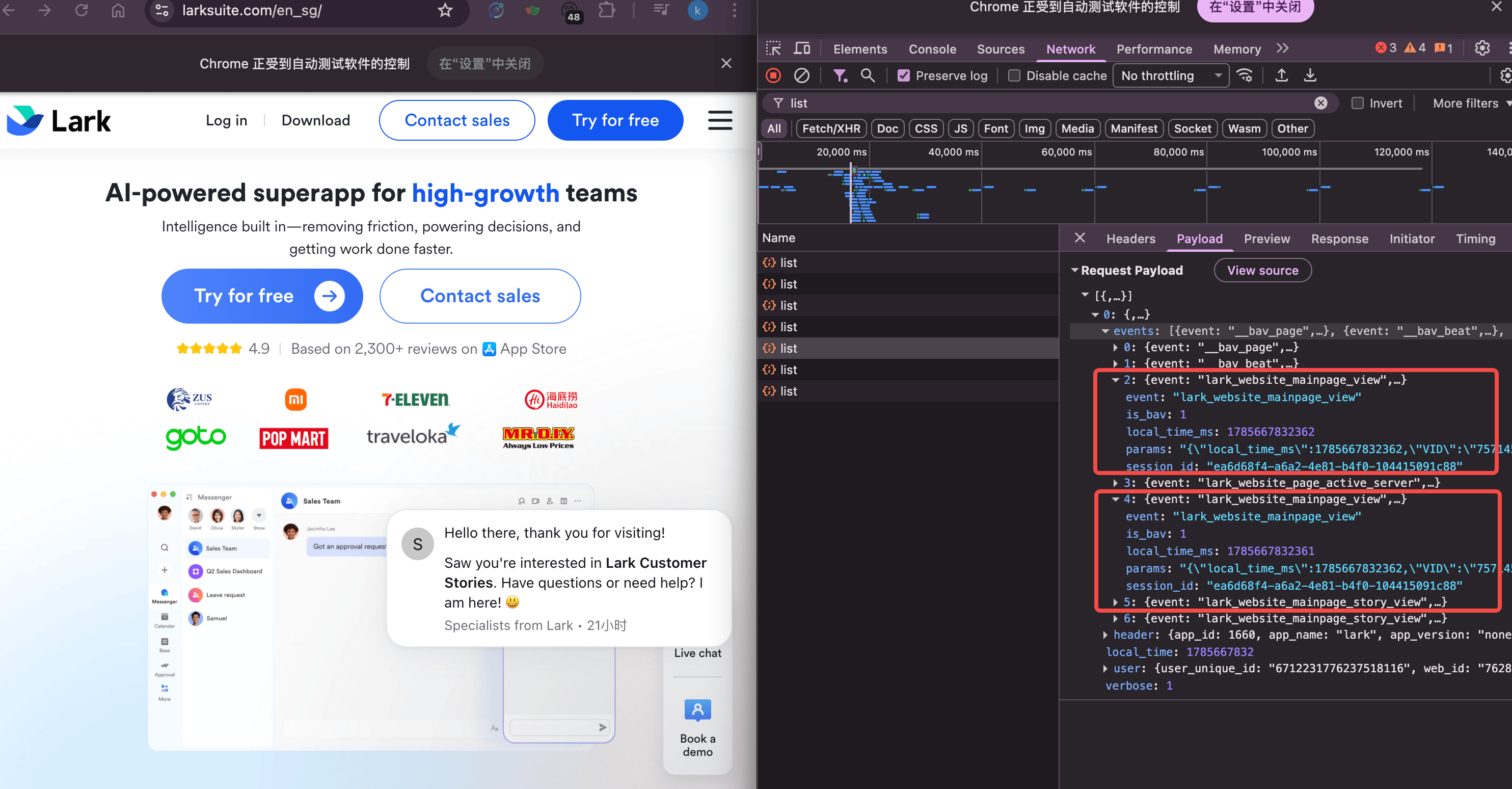Collapse the events array
Image resolution: width=1512 pixels, height=789 pixels.
(1104, 331)
